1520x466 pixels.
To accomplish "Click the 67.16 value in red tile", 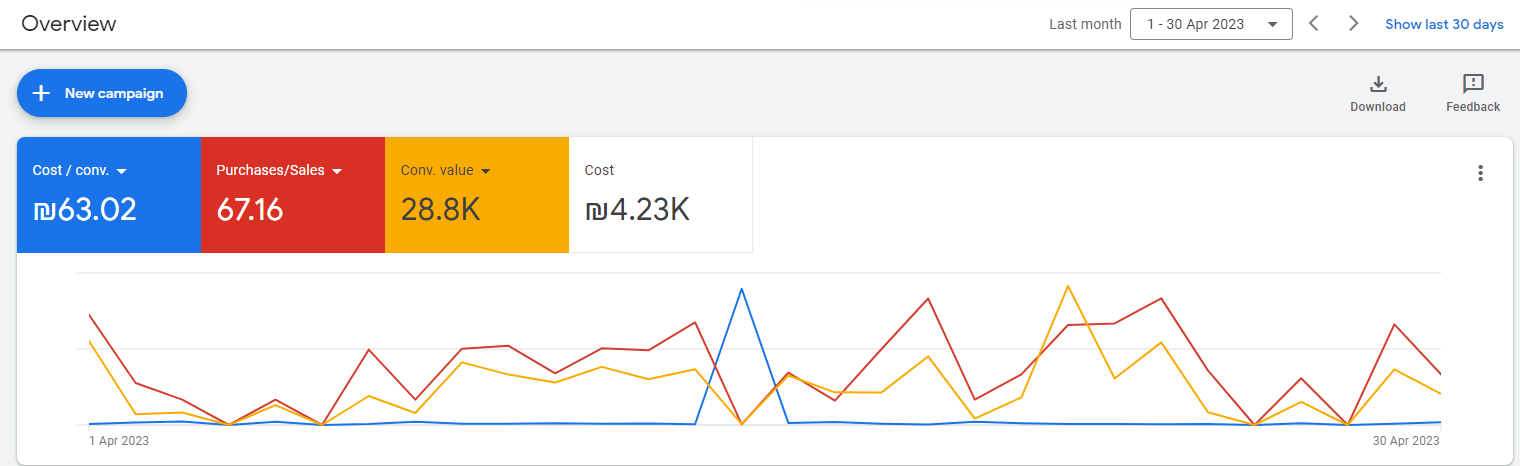I will tap(250, 210).
